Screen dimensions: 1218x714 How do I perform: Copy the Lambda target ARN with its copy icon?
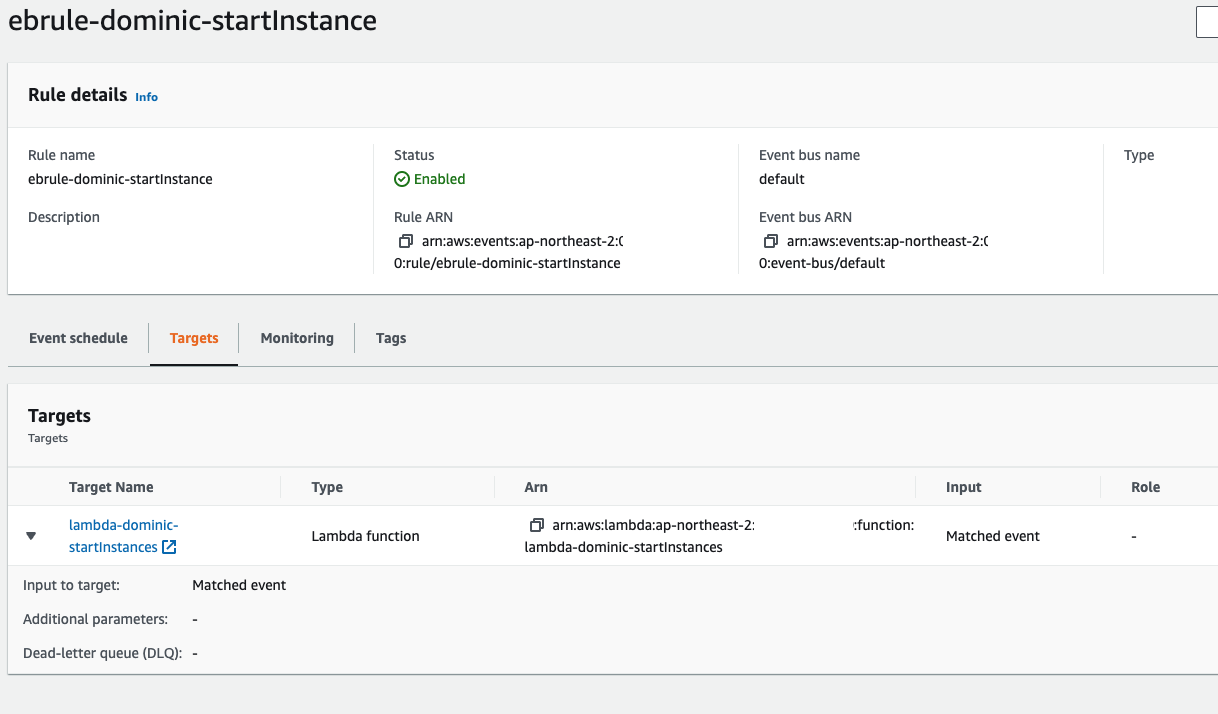(x=536, y=525)
